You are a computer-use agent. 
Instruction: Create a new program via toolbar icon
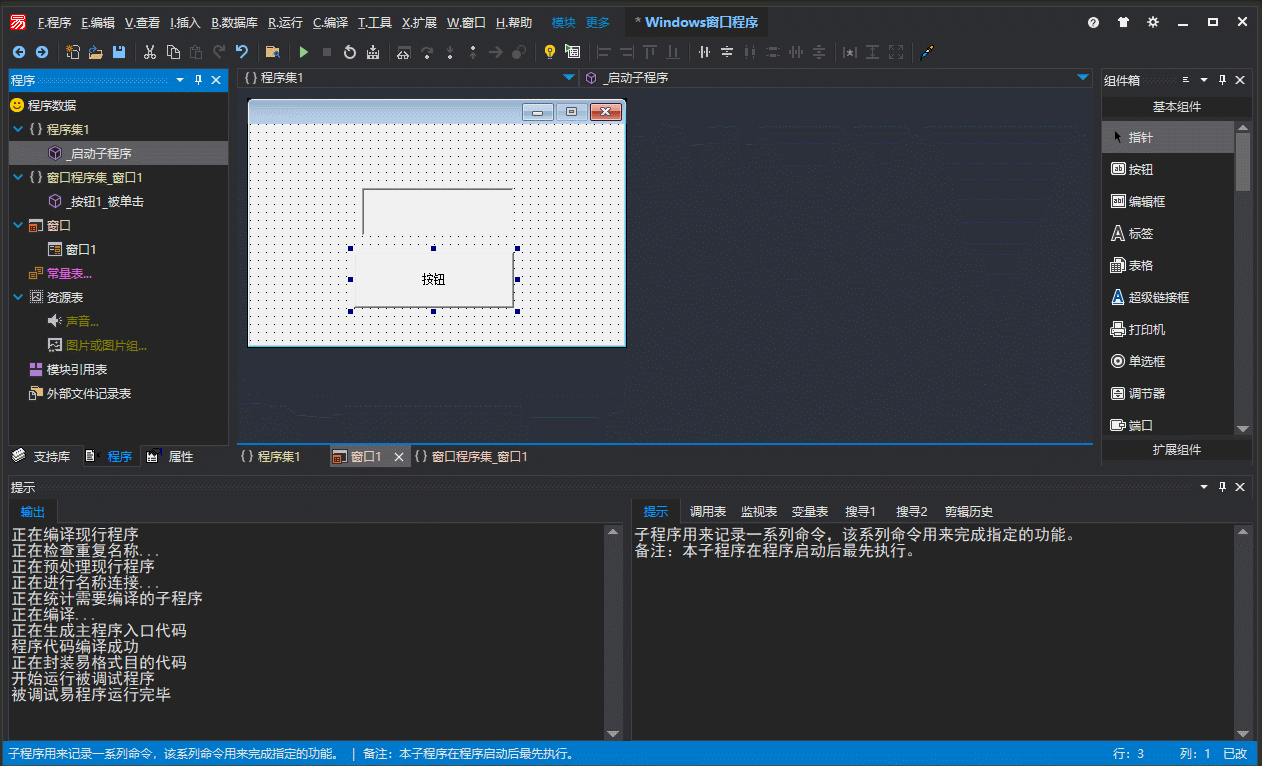[x=74, y=52]
